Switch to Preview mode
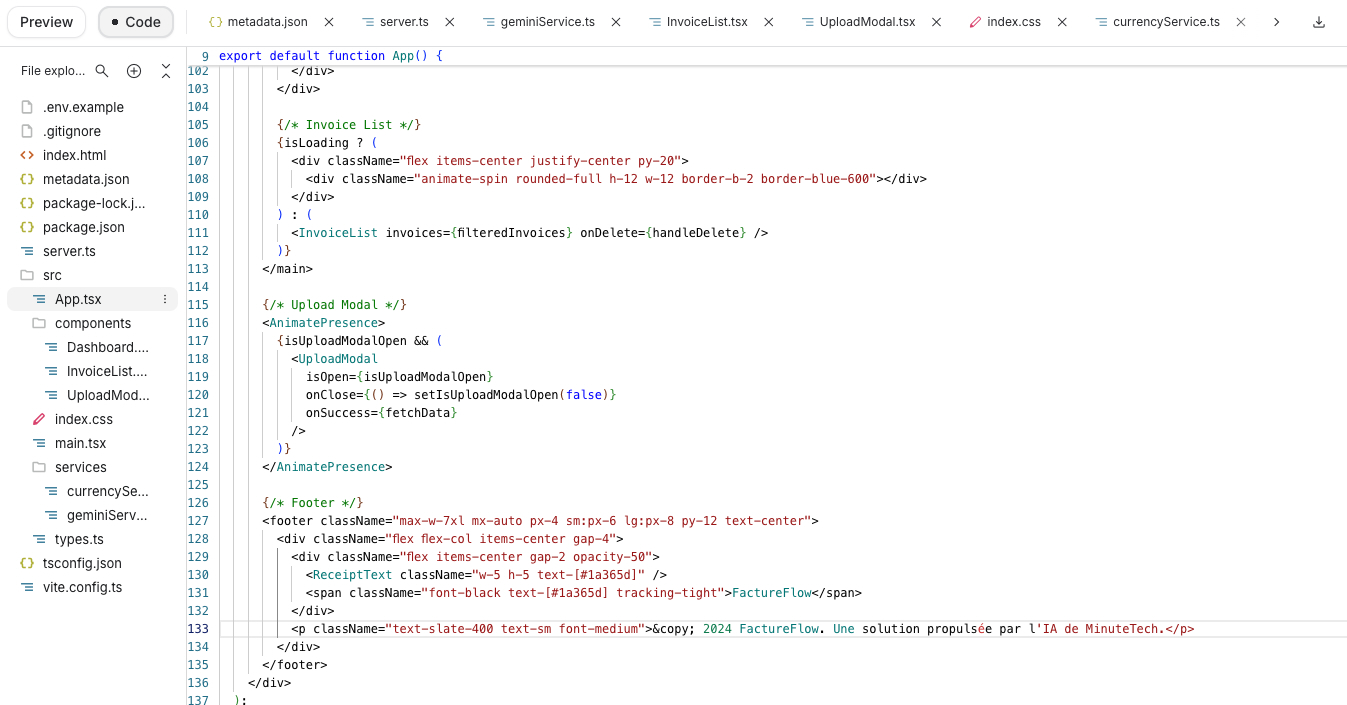The height and width of the screenshot is (705, 1347). tap(46, 22)
